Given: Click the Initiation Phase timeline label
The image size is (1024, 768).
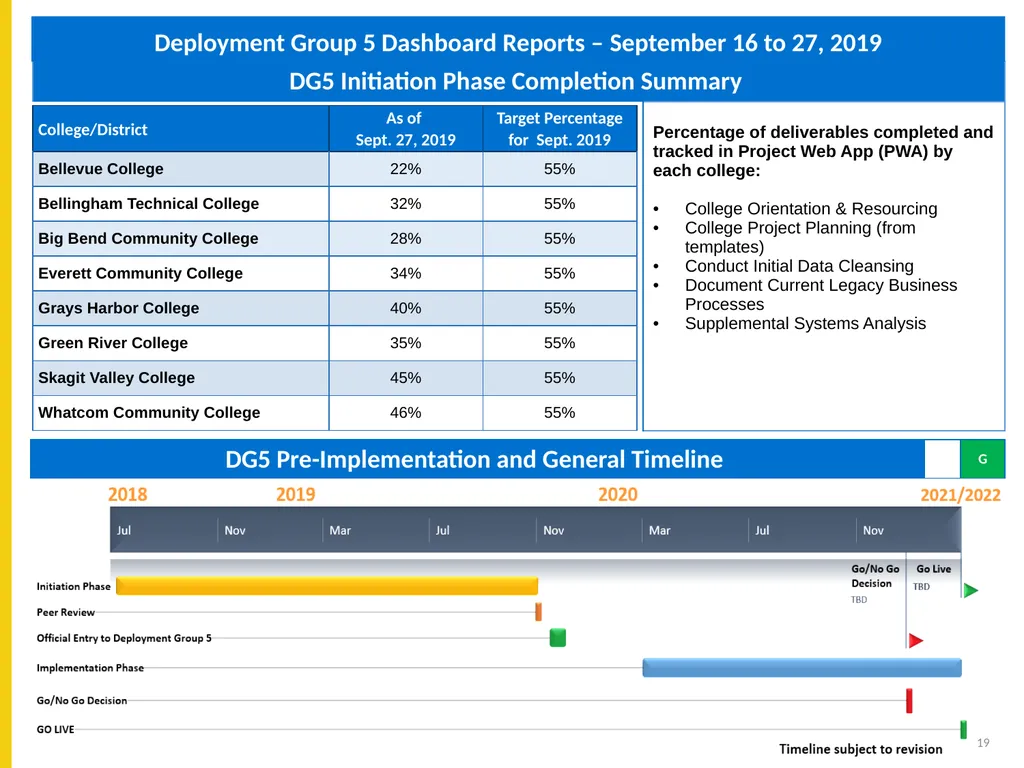Looking at the screenshot, I should coord(73,586).
